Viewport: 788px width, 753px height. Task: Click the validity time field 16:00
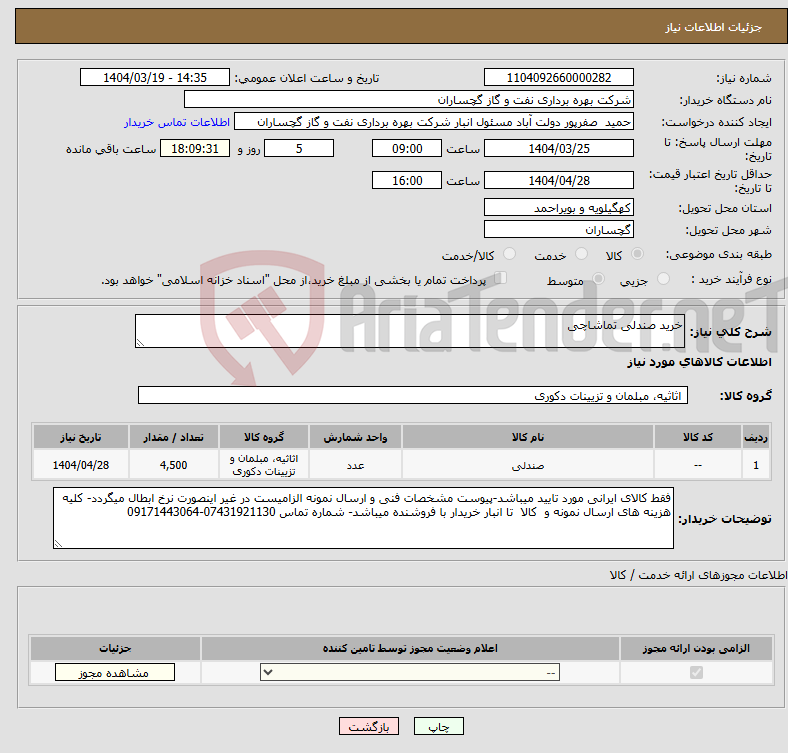407,180
